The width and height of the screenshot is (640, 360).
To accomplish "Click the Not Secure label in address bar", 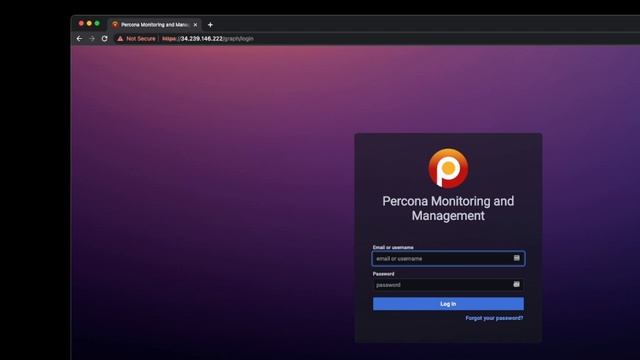I will coord(140,38).
